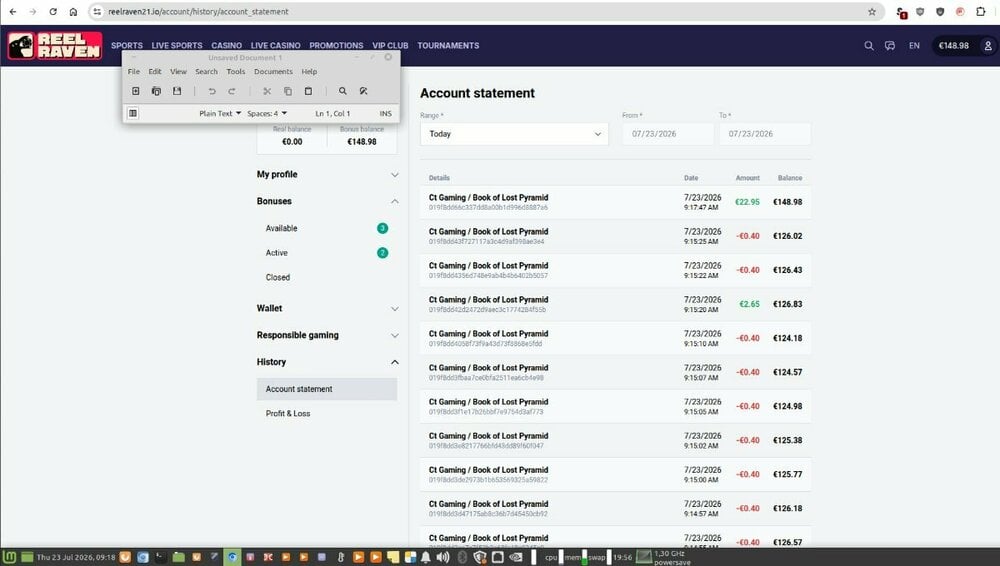
Task: Click the €126.02 balance value
Action: [x=788, y=236]
